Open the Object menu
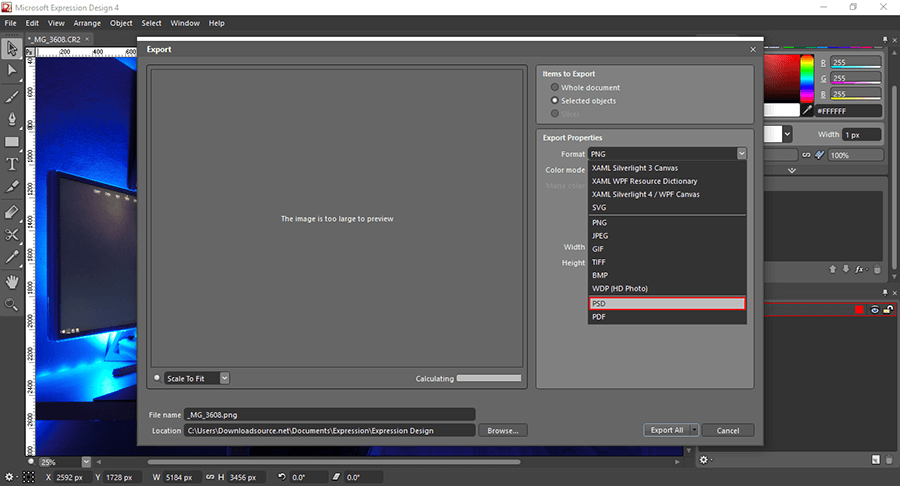The image size is (900, 486). point(121,23)
